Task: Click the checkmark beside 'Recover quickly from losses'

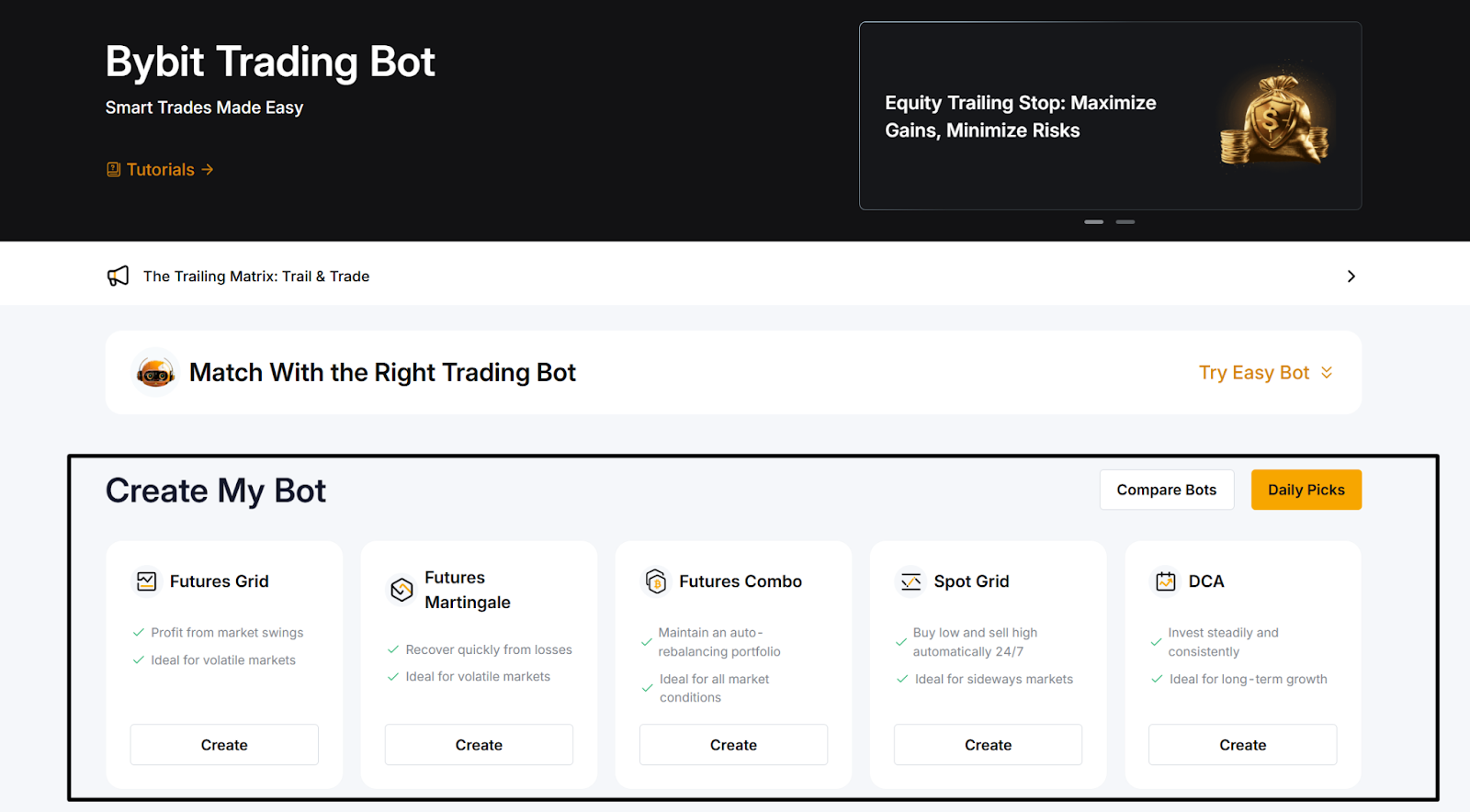Action: click(x=393, y=649)
